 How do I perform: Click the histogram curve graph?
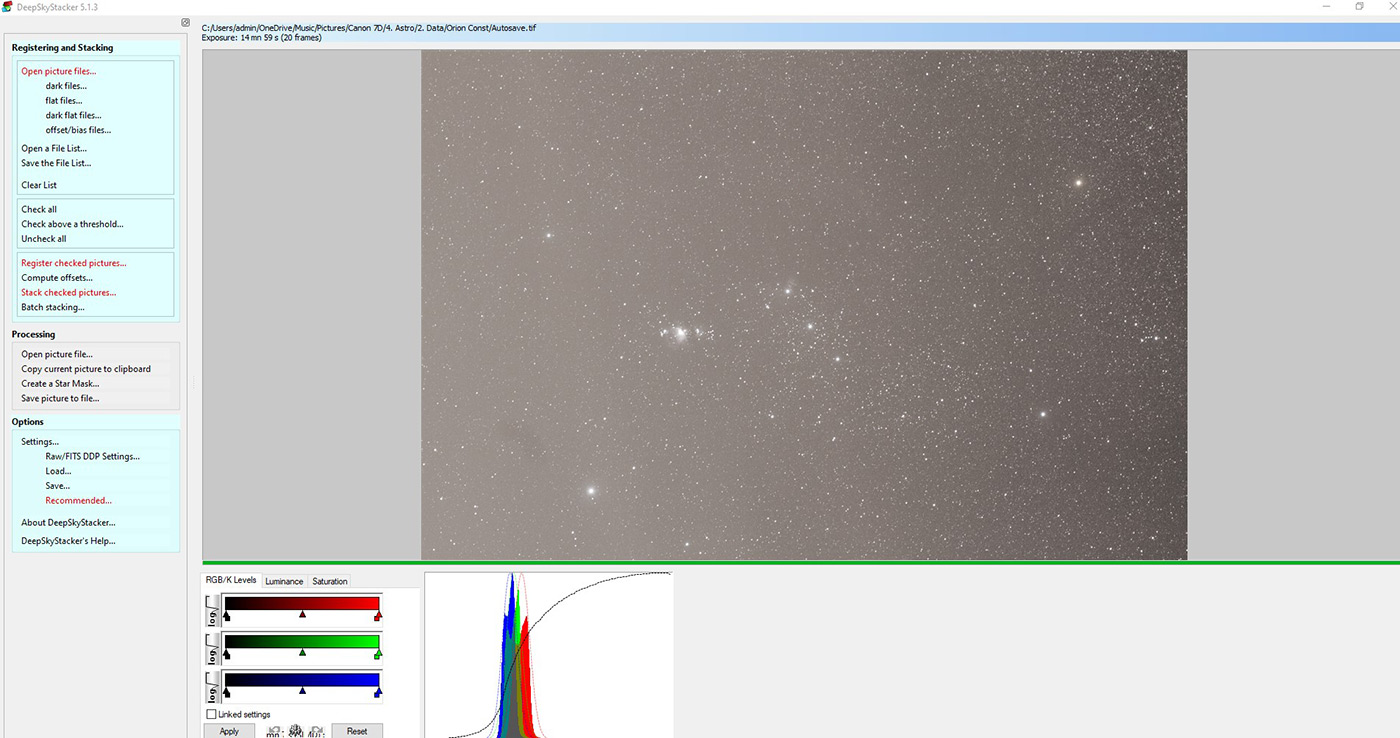click(548, 654)
